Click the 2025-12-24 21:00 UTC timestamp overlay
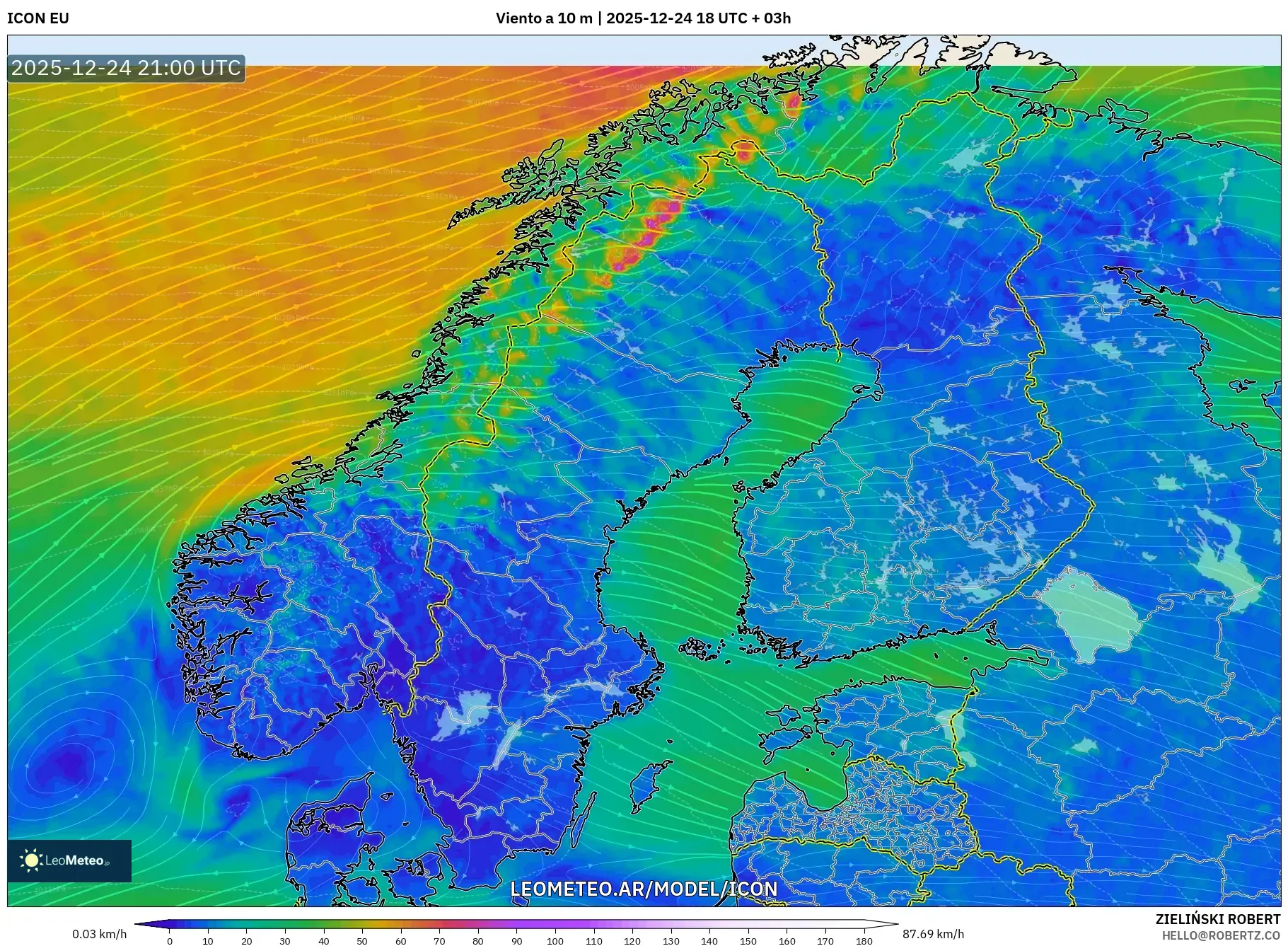The image size is (1288, 946). [126, 68]
